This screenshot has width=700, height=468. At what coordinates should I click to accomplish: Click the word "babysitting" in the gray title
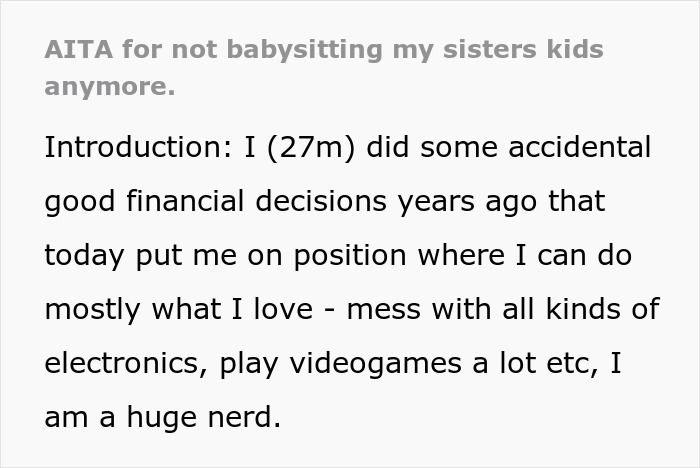click(304, 50)
